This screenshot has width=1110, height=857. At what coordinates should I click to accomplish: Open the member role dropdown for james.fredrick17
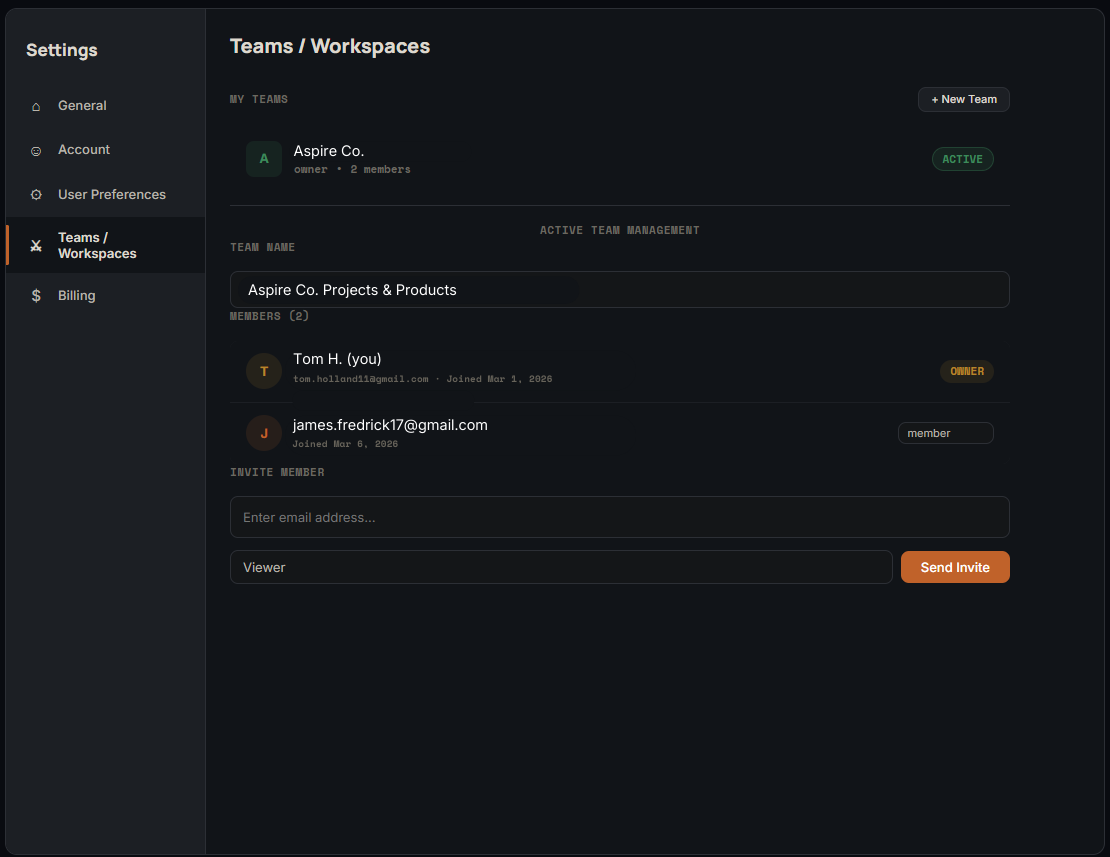944,432
